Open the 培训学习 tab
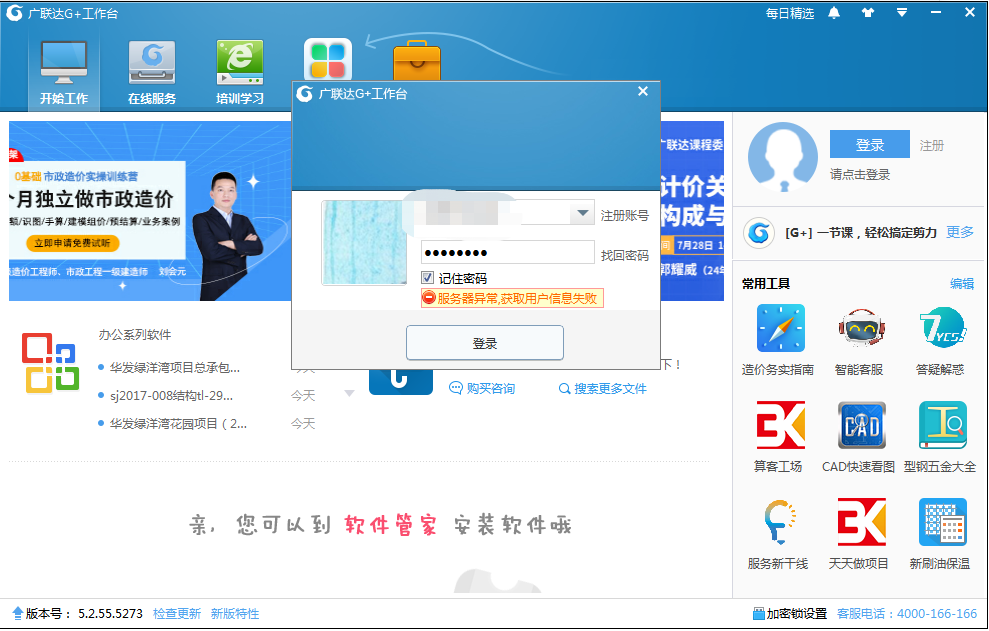This screenshot has height=631, width=989. tap(240, 71)
